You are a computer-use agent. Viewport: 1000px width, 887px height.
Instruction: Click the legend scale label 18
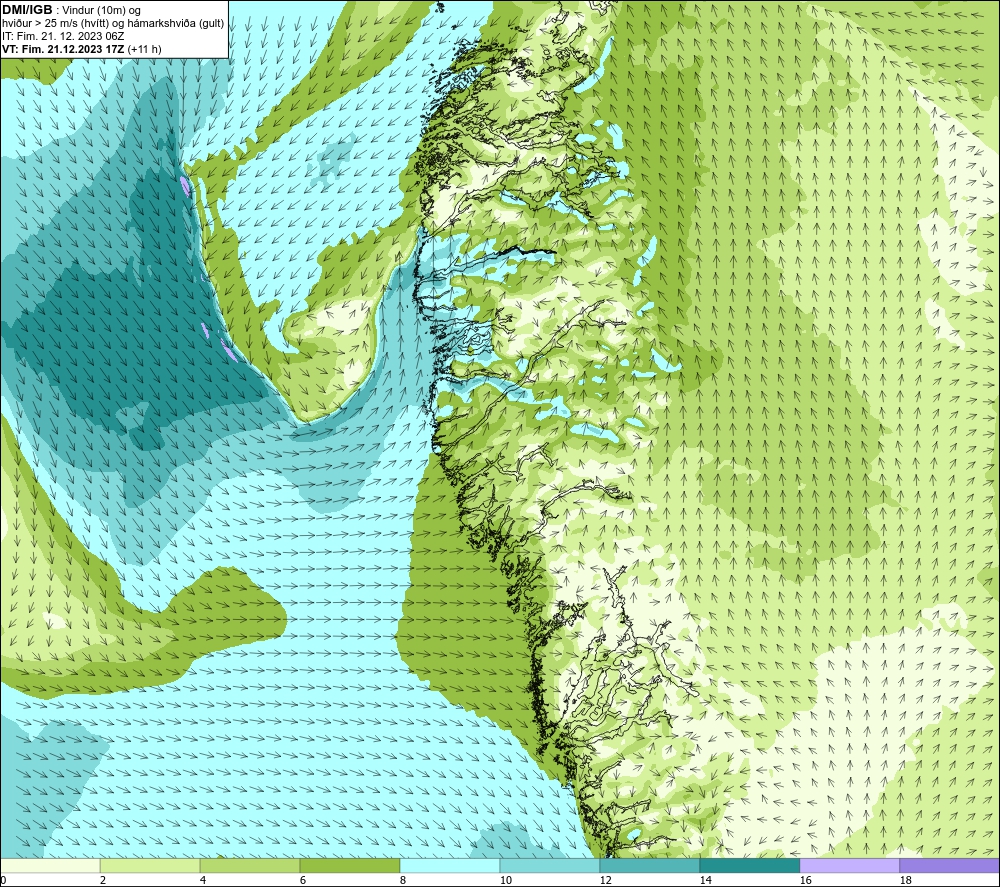pos(905,881)
